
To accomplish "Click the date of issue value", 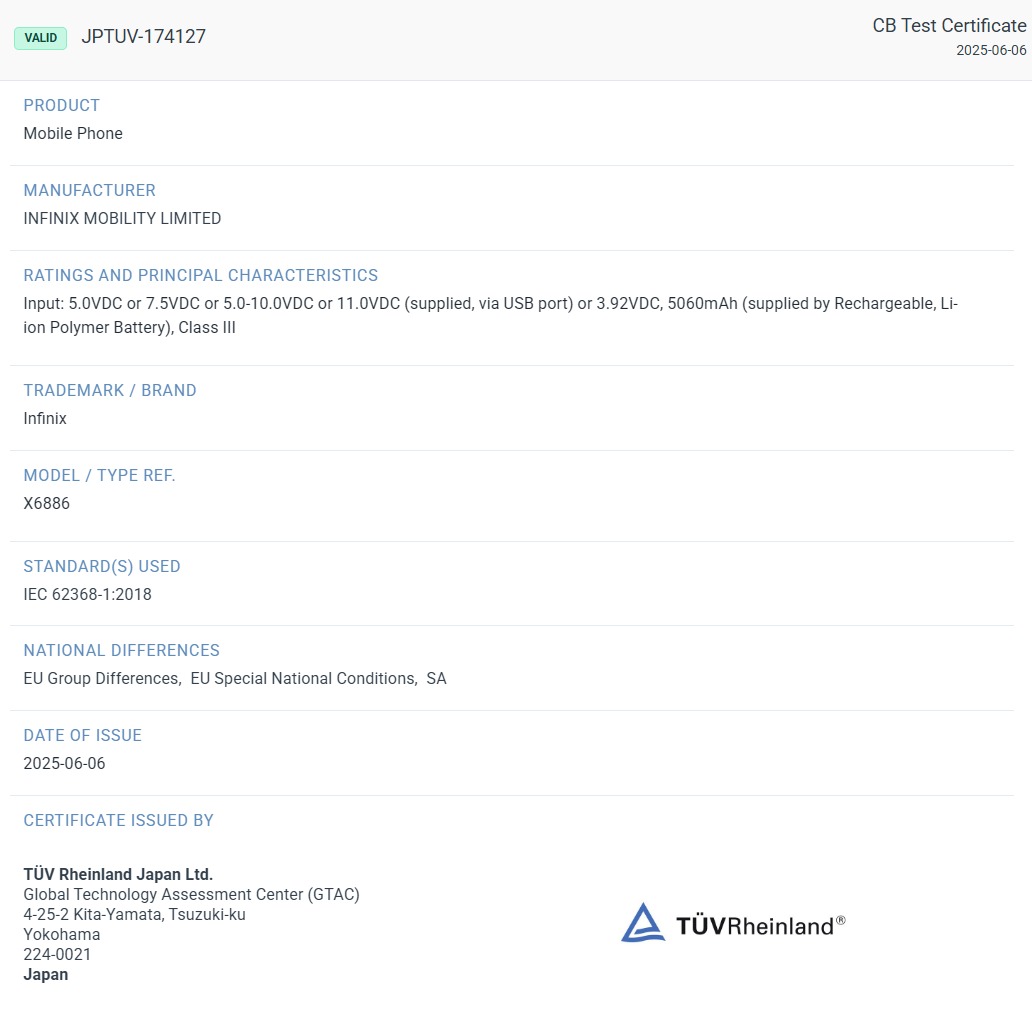I will tap(64, 763).
